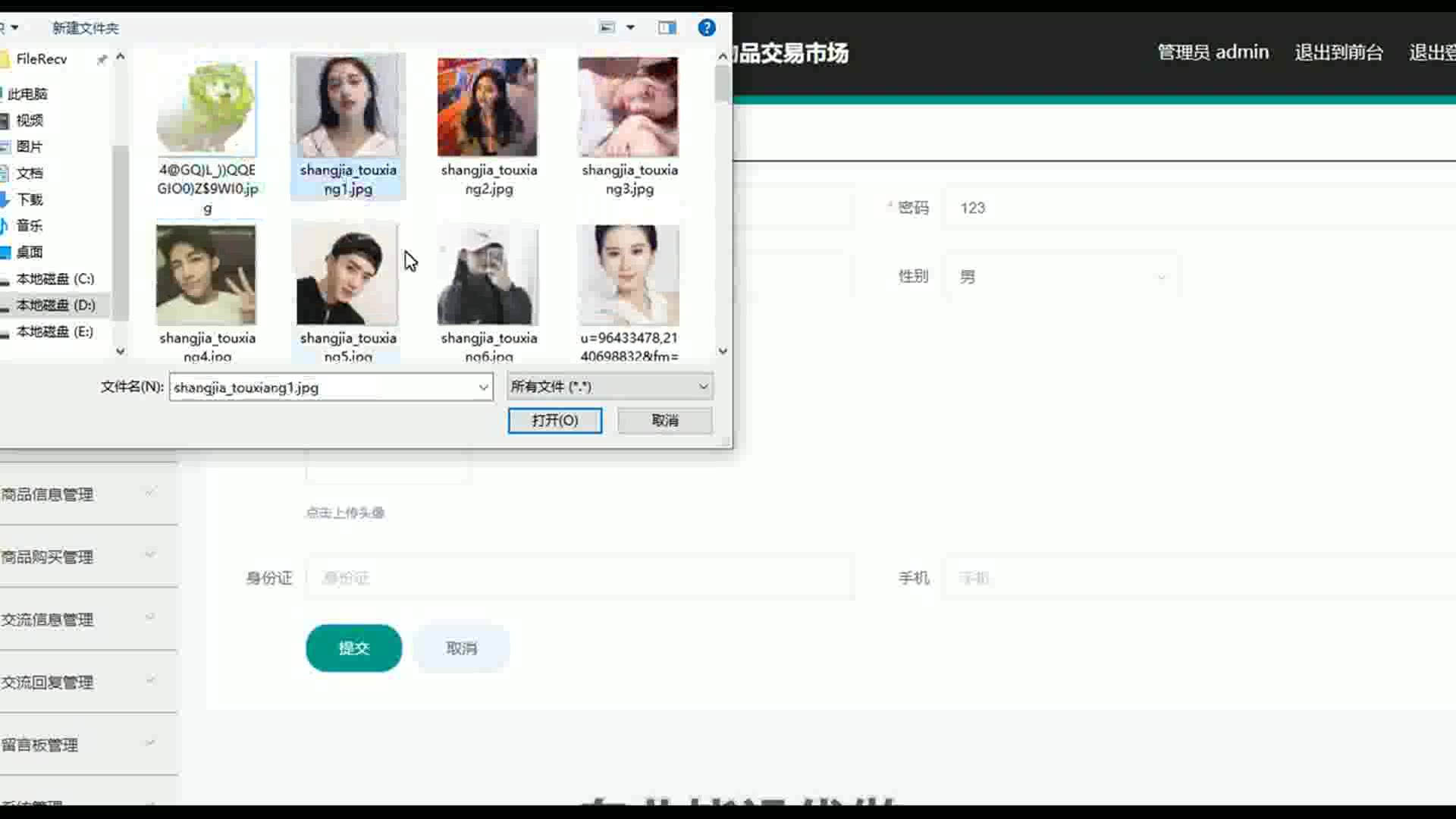This screenshot has width=1456, height=819.
Task: Click the file list scrollbar down arrow
Action: click(723, 351)
